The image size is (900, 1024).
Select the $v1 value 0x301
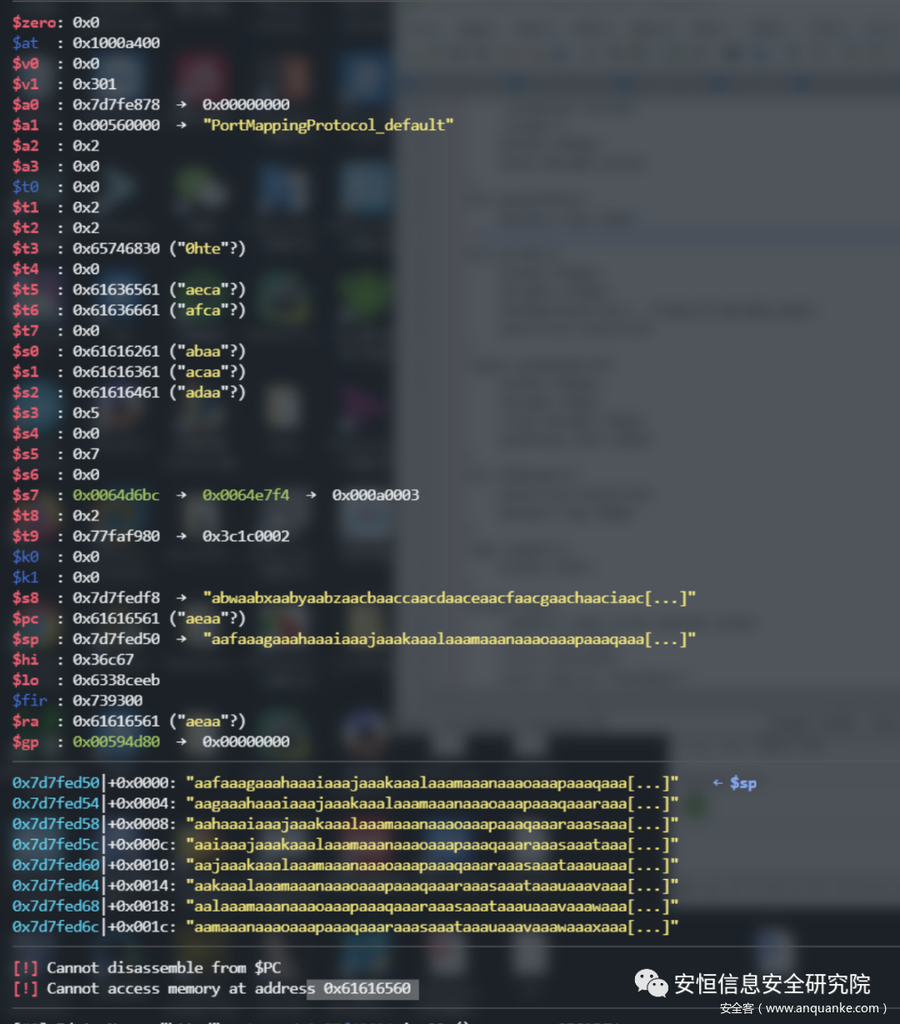(94, 84)
